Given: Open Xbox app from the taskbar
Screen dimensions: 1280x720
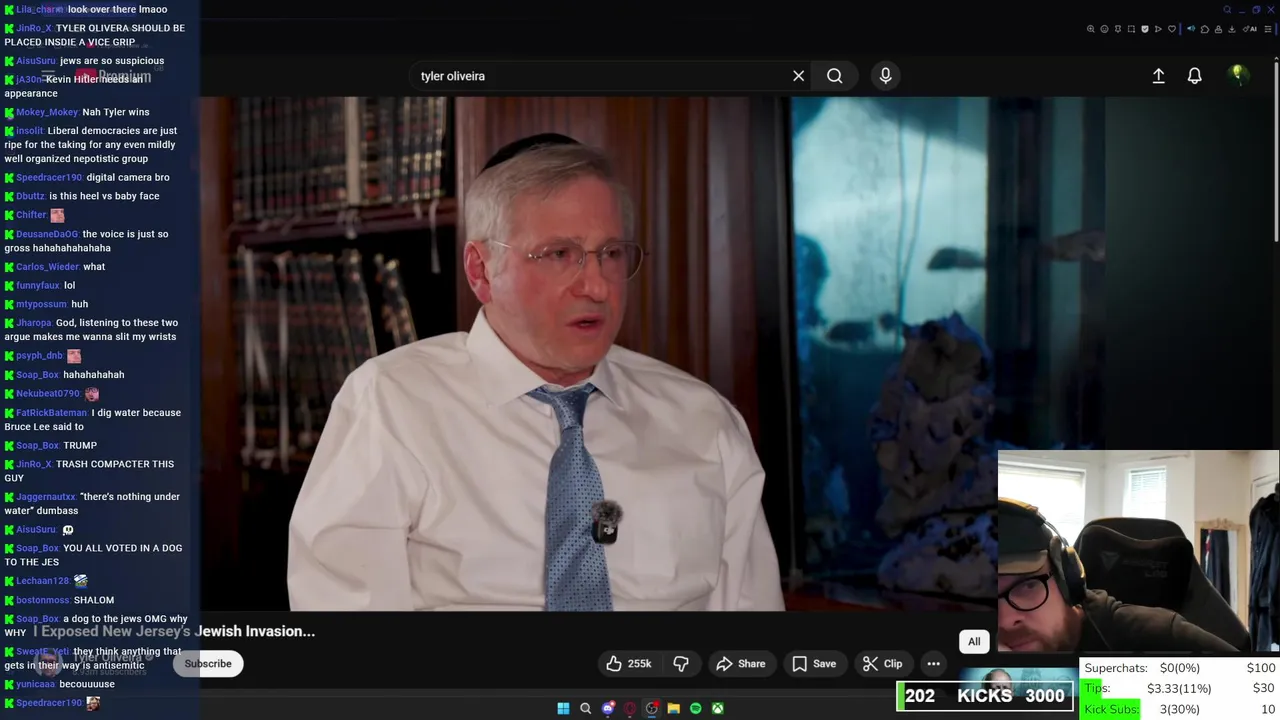Looking at the screenshot, I should point(717,709).
